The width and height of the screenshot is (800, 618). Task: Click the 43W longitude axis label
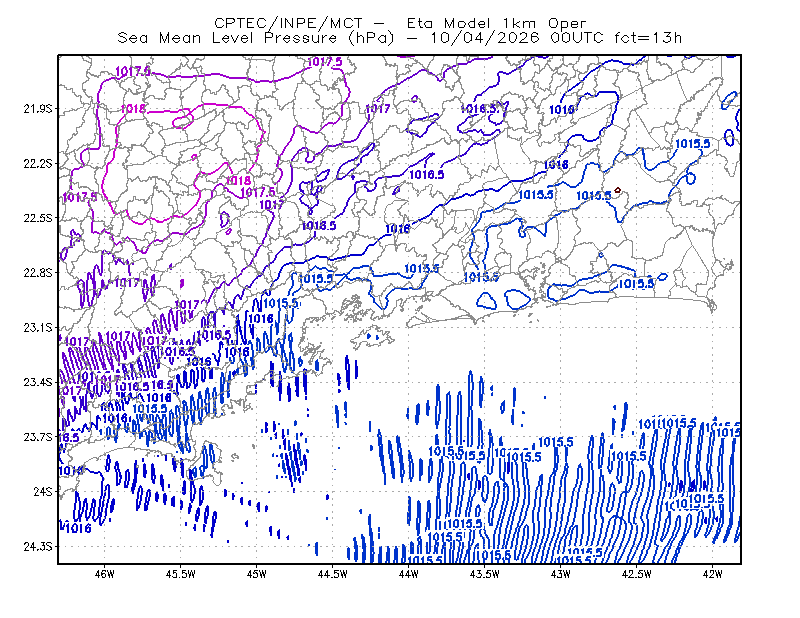click(x=560, y=574)
